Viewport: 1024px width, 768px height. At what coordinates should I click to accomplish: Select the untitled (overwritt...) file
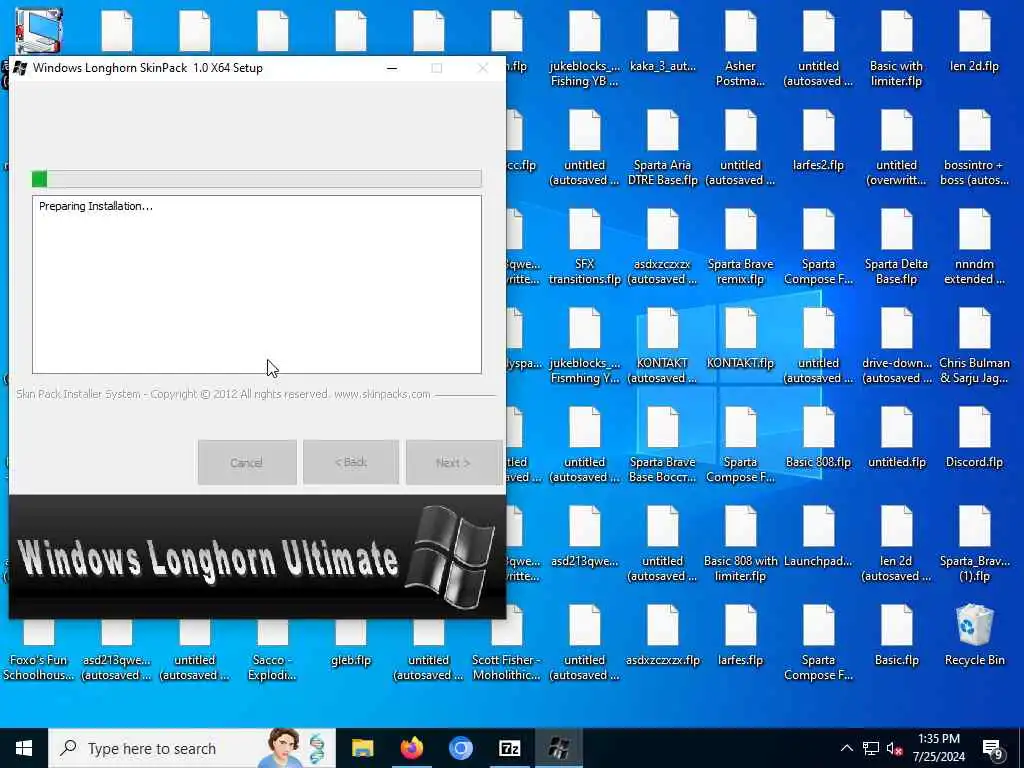[897, 148]
